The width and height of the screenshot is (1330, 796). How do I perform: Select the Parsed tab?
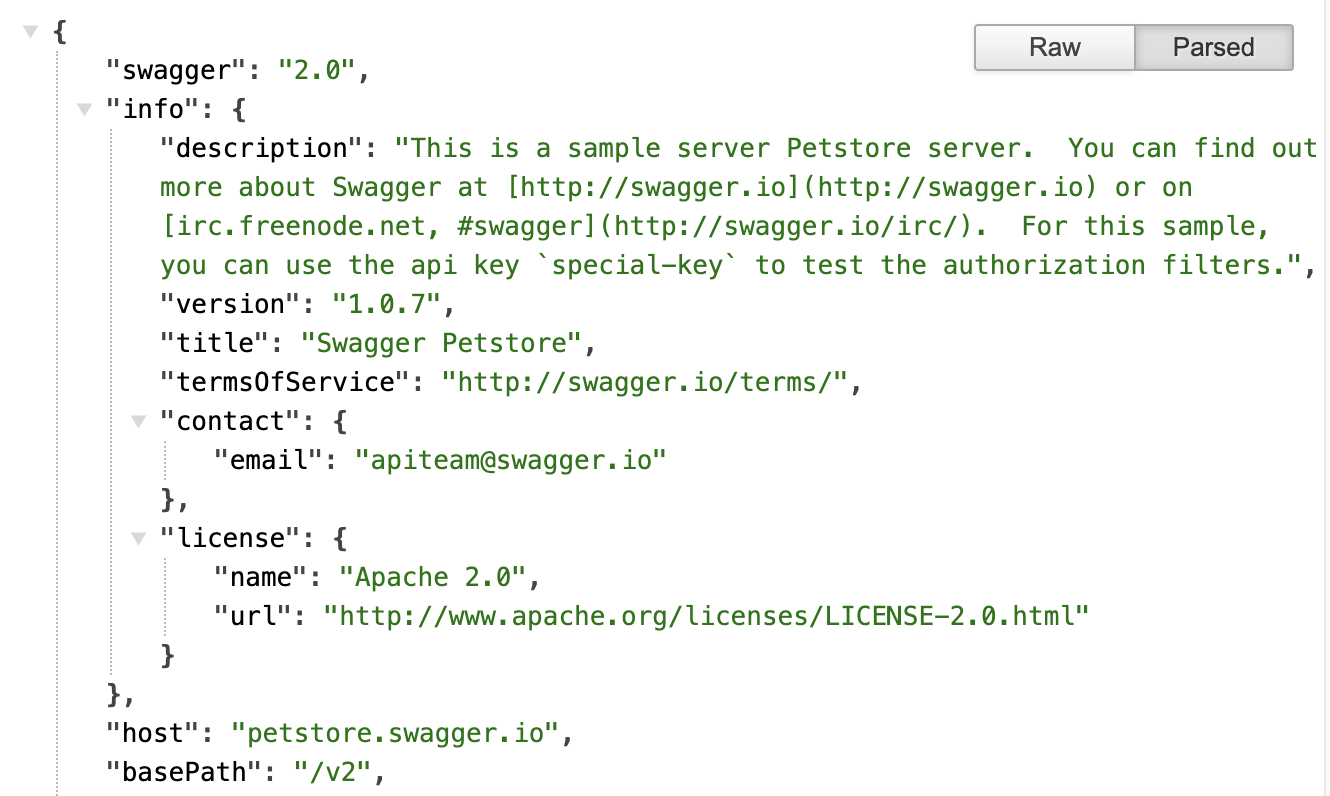[x=1214, y=47]
